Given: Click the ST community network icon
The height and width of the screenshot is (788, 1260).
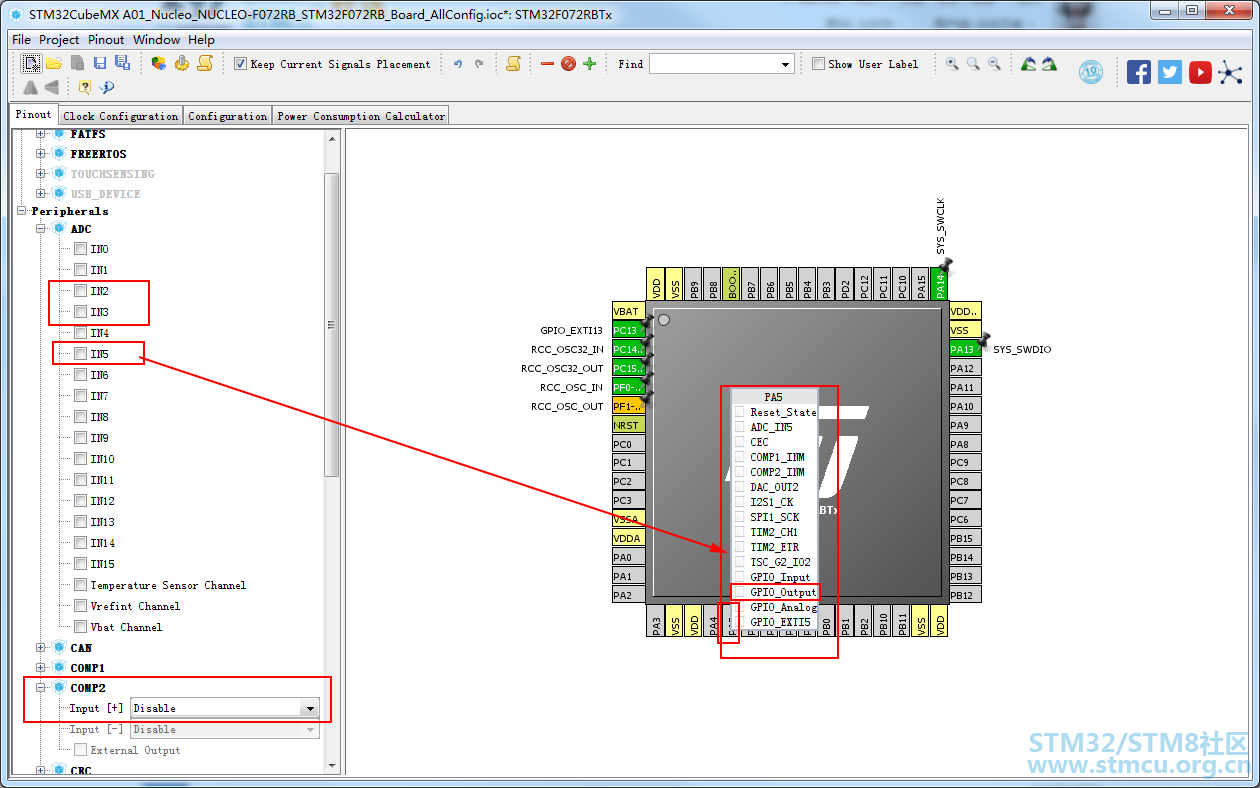Looking at the screenshot, I should 1230,72.
